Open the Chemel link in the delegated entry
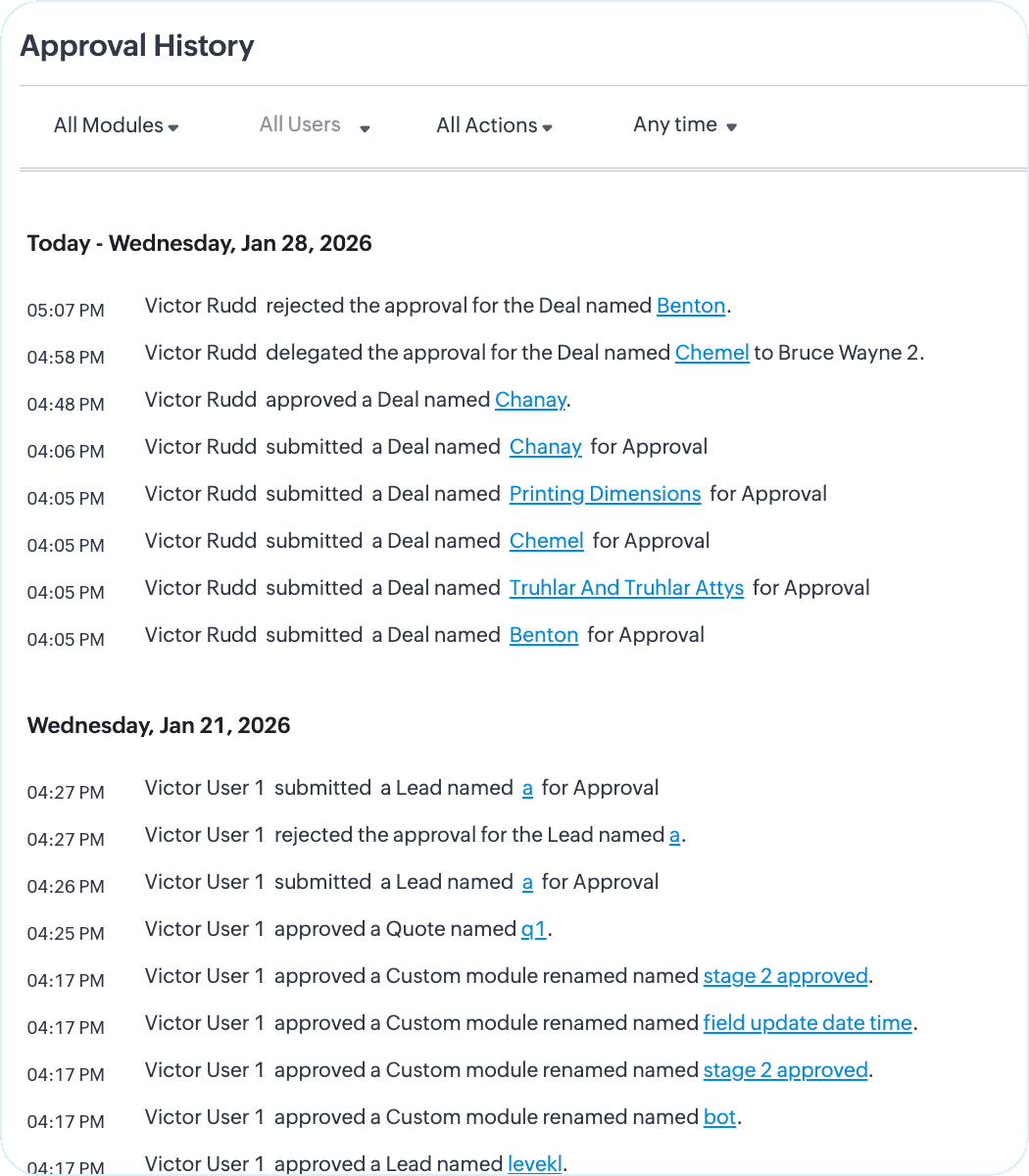The image size is (1029, 1176). pyautogui.click(x=712, y=353)
